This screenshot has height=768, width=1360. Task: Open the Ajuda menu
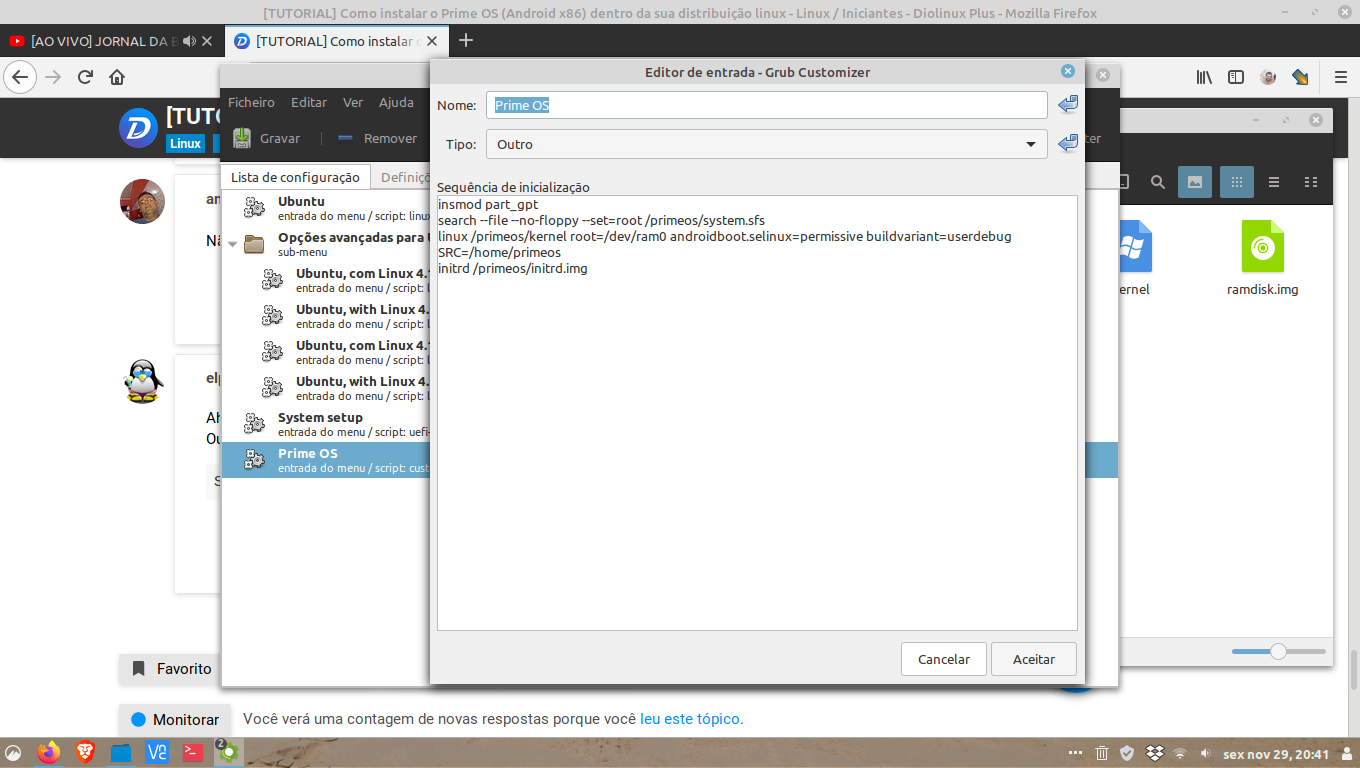(396, 102)
